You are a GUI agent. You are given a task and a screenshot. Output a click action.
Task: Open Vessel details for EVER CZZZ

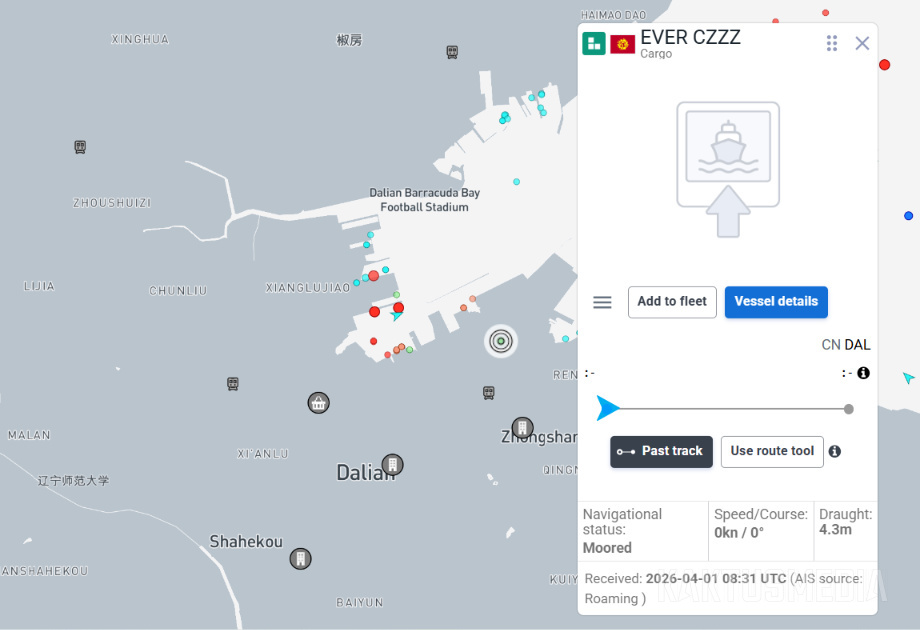(x=776, y=302)
